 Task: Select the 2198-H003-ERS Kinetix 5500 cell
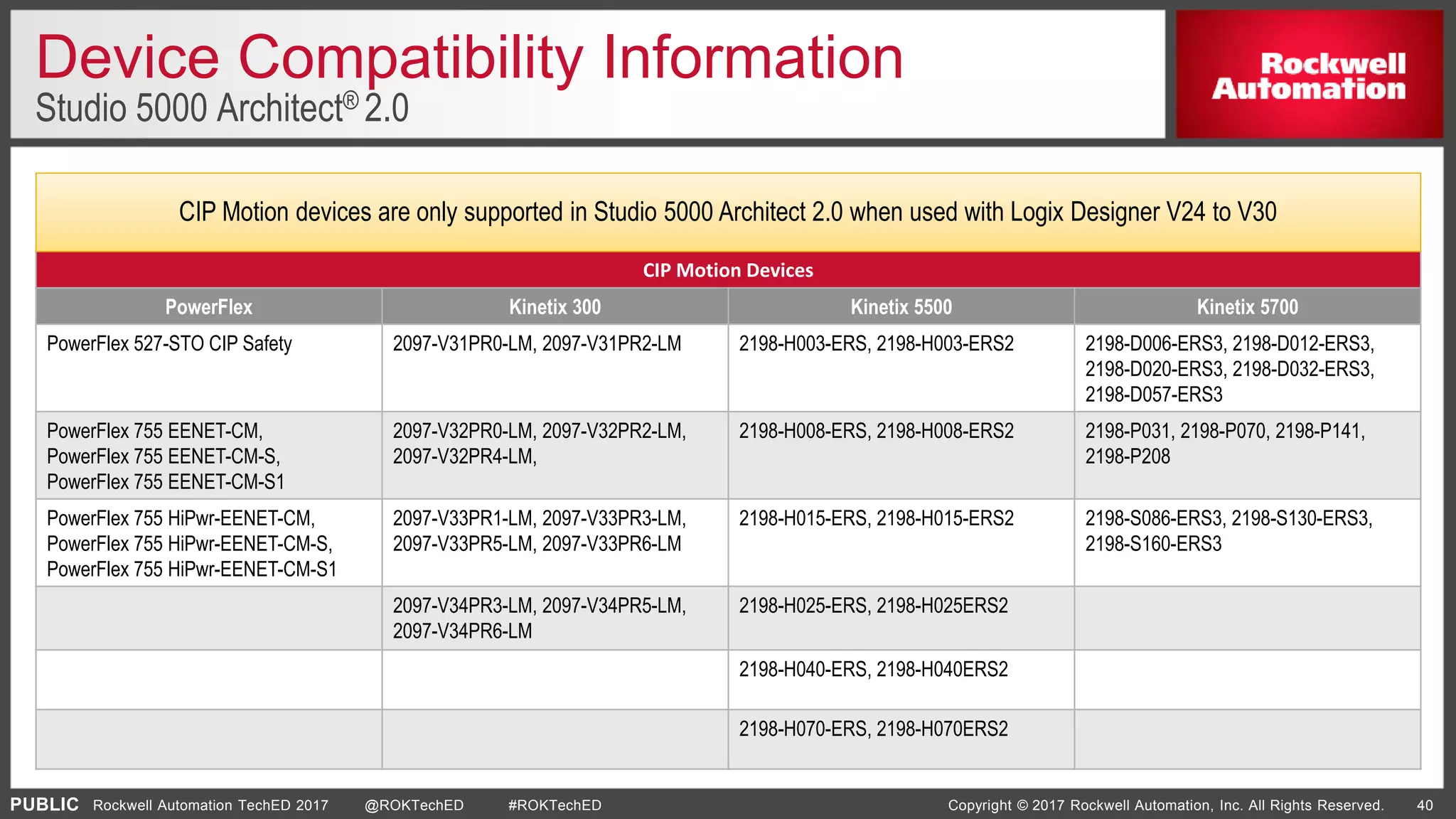[x=876, y=344]
